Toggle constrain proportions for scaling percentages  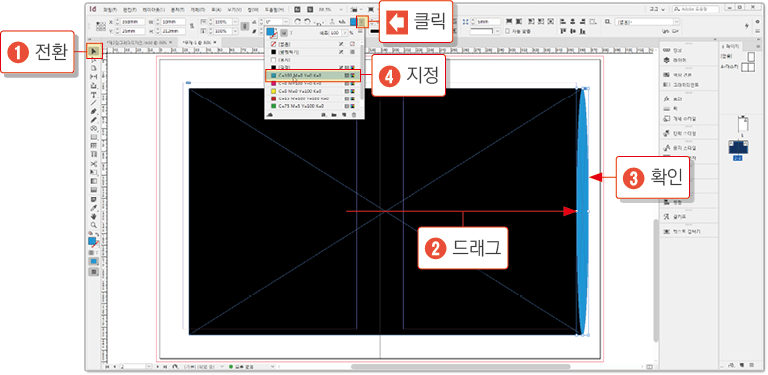(245, 26)
